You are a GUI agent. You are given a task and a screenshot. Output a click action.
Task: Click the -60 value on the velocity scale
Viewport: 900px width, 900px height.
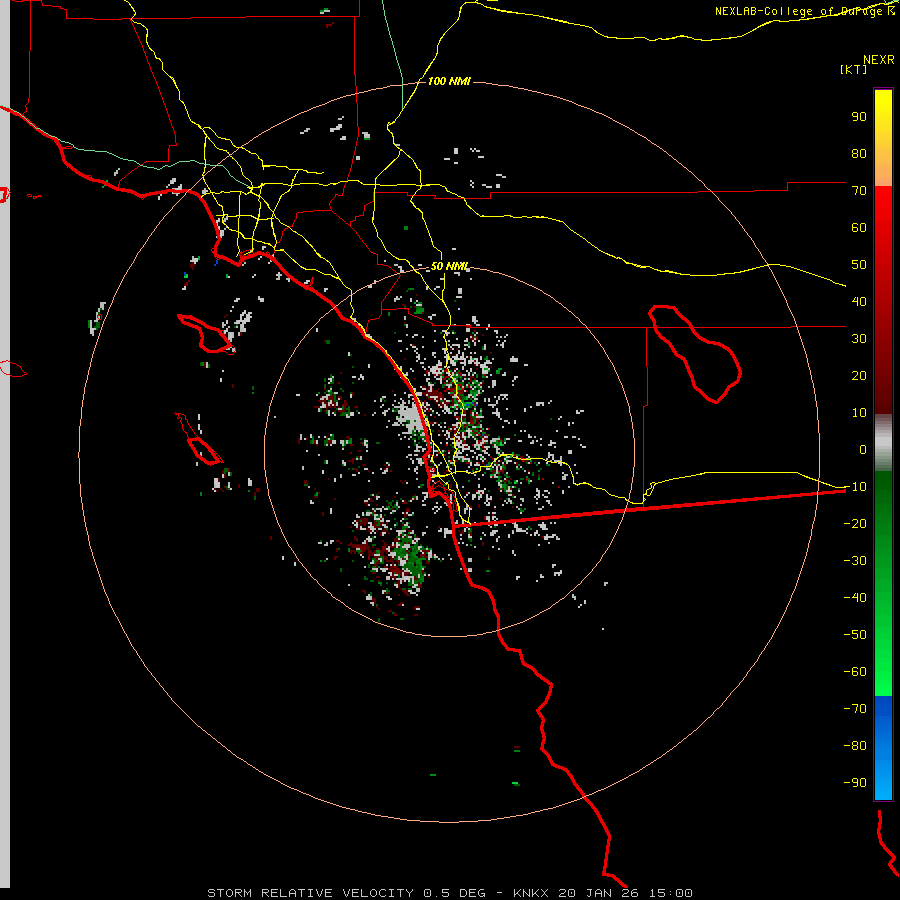[x=855, y=672]
